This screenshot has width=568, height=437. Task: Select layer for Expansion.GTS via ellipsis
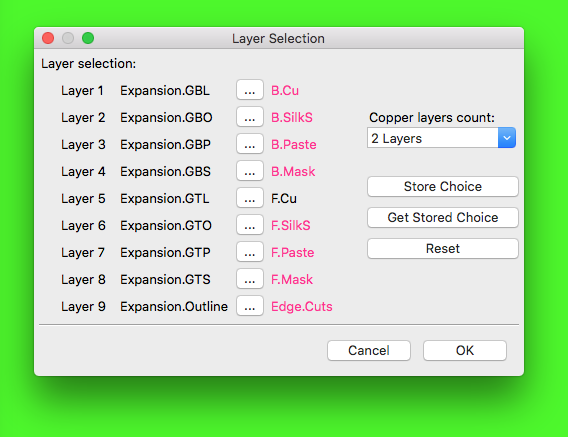click(x=250, y=279)
